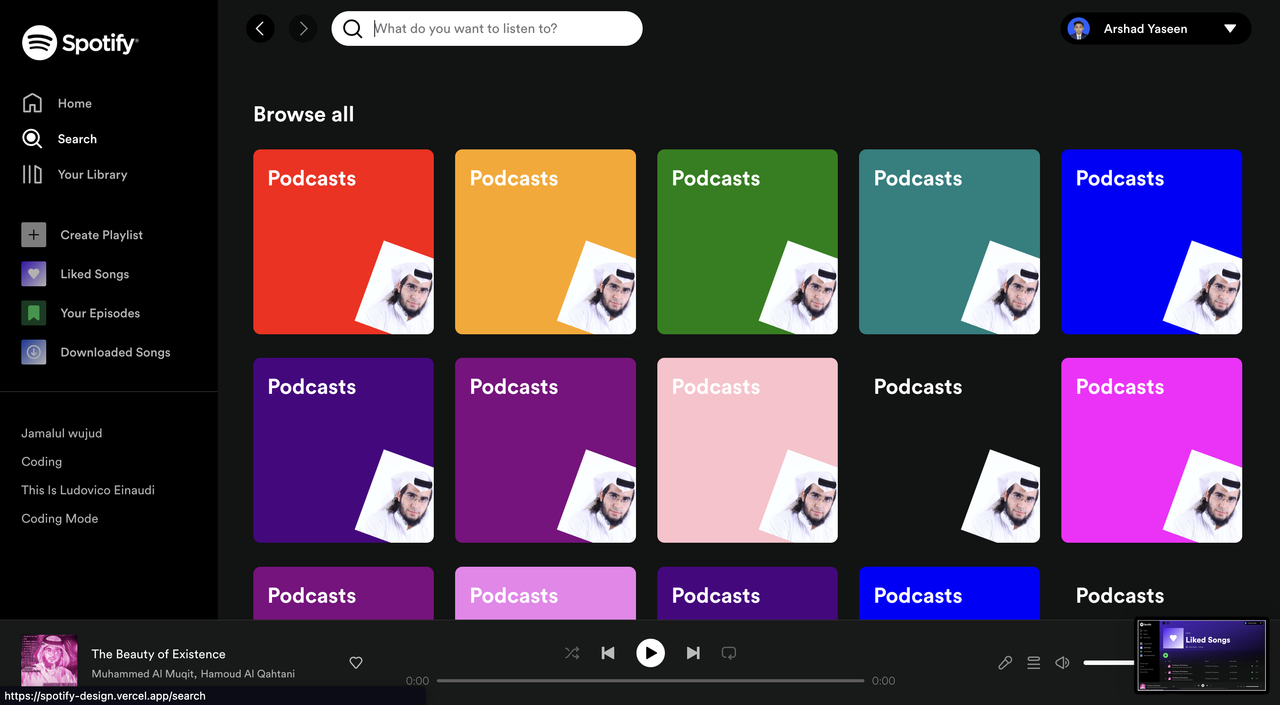Skip to next track
The height and width of the screenshot is (705, 1280).
(693, 653)
